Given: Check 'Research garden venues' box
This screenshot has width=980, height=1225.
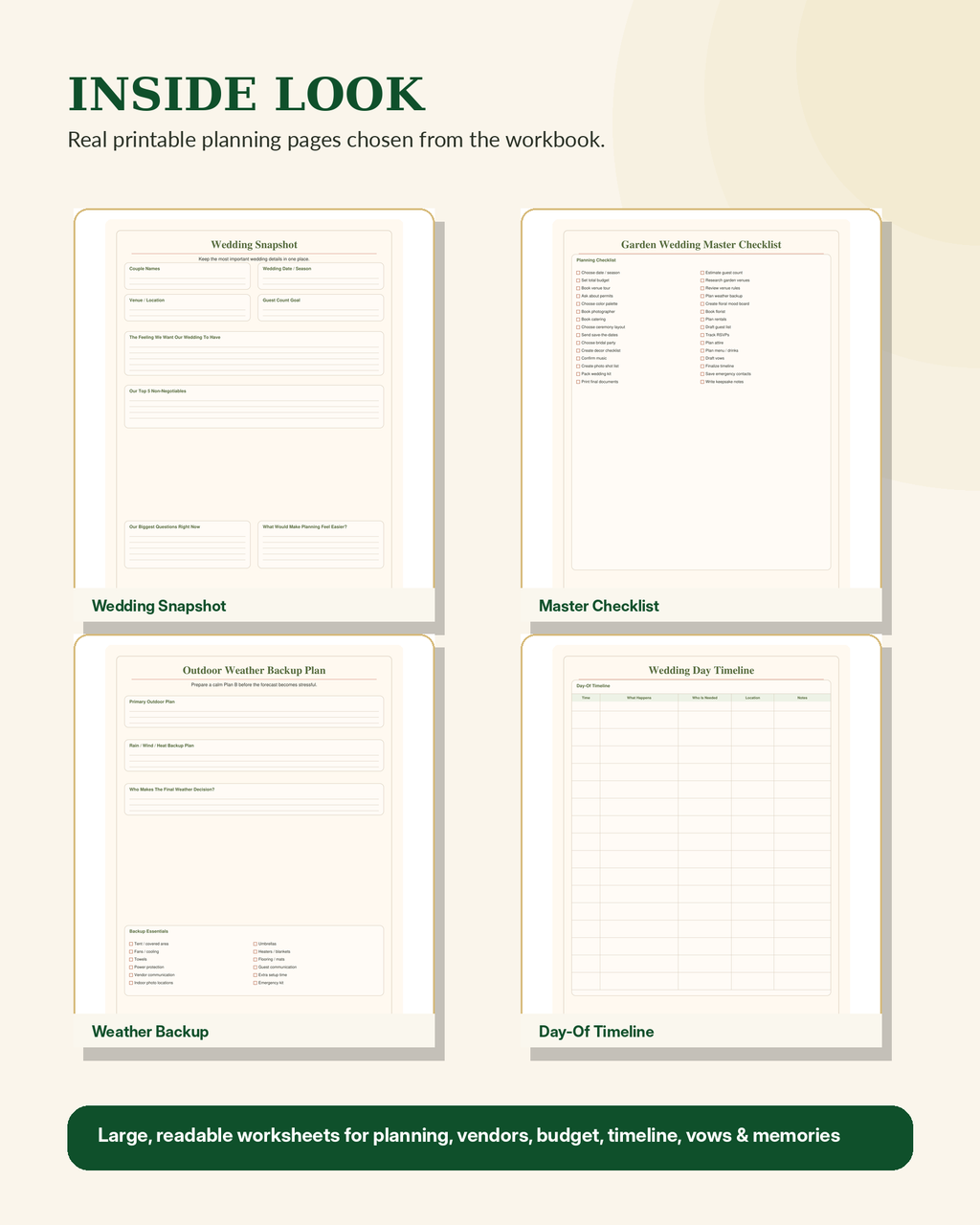Looking at the screenshot, I should click(x=702, y=280).
